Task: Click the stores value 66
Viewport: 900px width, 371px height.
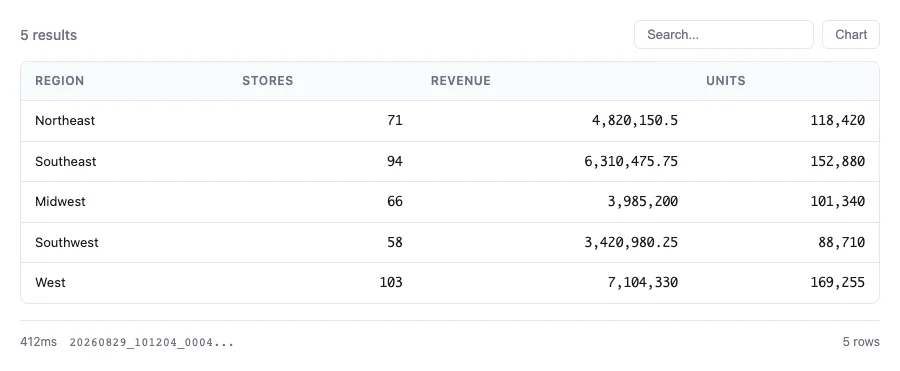Action: (394, 202)
